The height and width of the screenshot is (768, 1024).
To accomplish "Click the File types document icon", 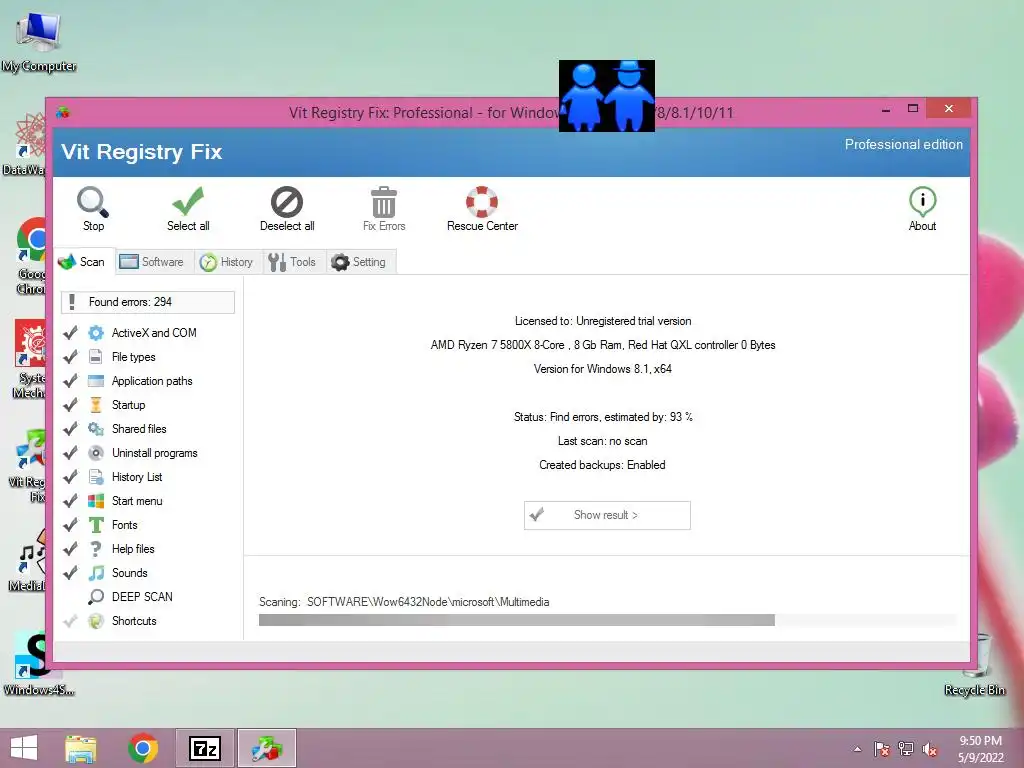I will pos(96,357).
